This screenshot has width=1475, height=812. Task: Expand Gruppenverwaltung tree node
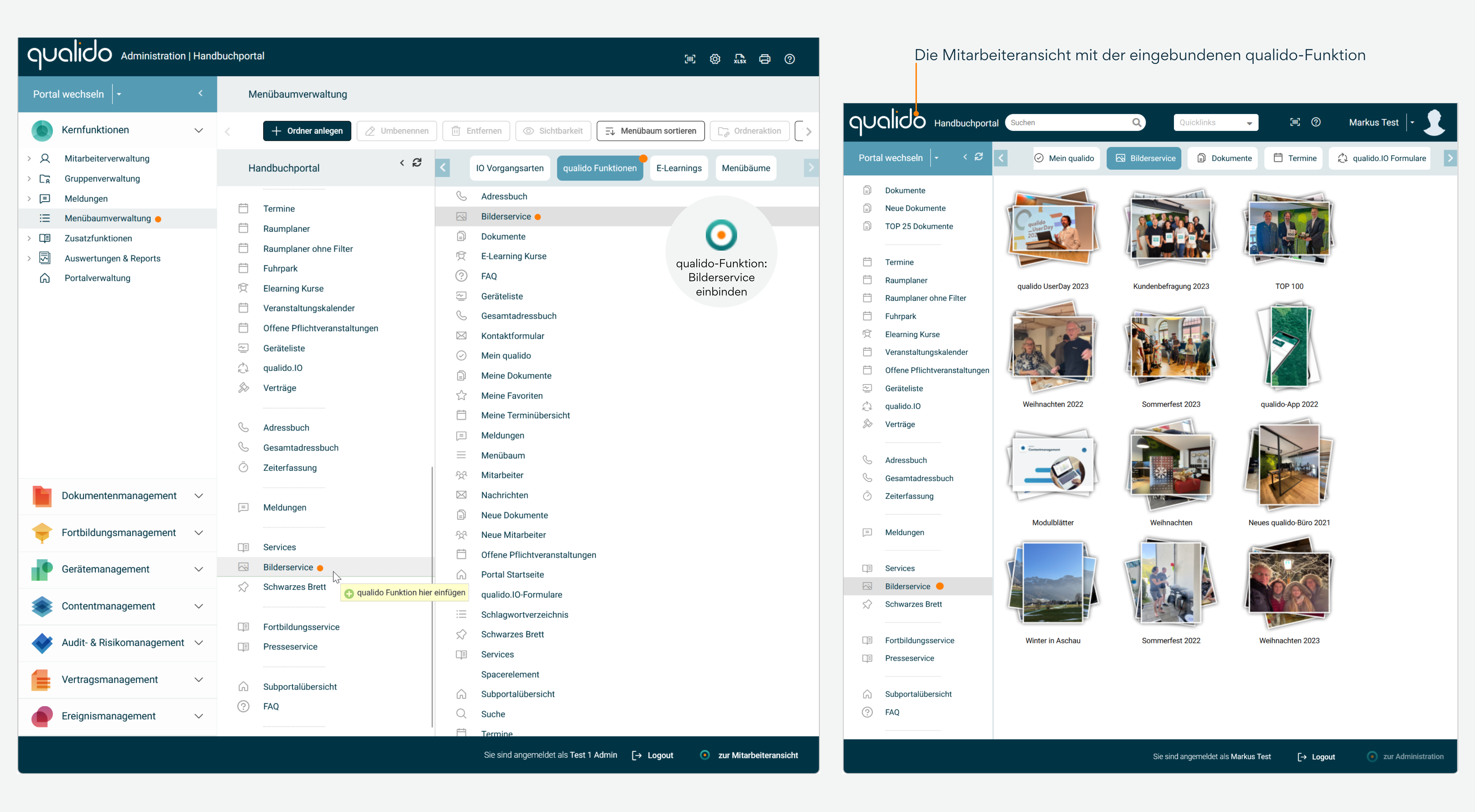[x=29, y=179]
